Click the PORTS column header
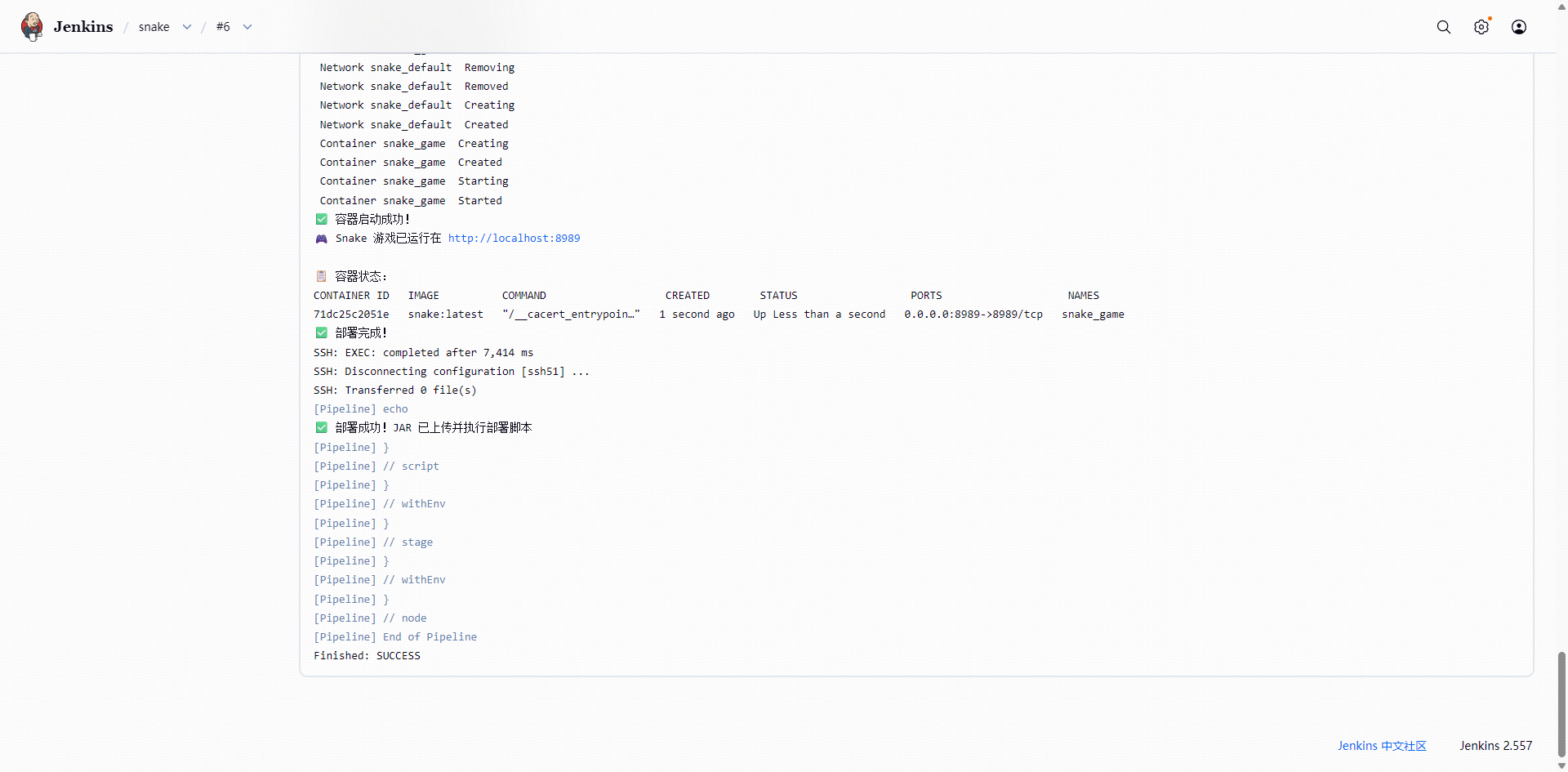 926,296
